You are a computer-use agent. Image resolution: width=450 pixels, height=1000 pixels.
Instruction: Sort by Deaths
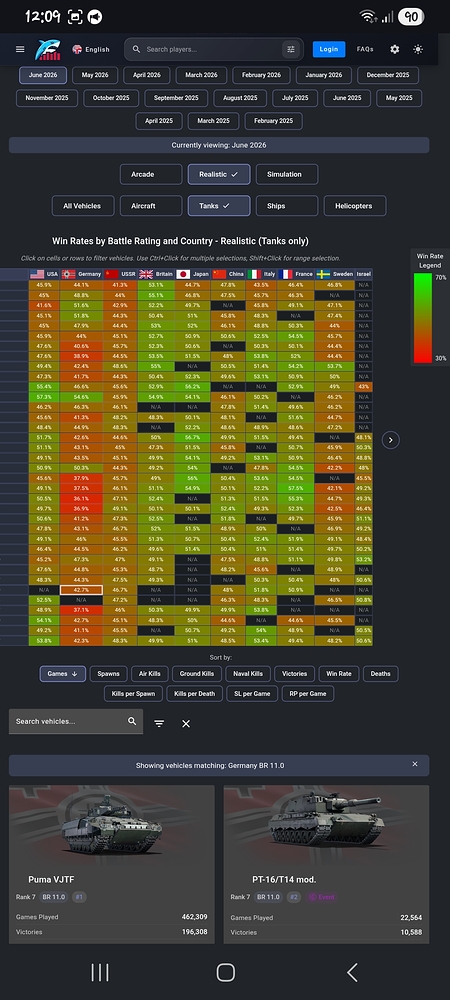coord(381,673)
